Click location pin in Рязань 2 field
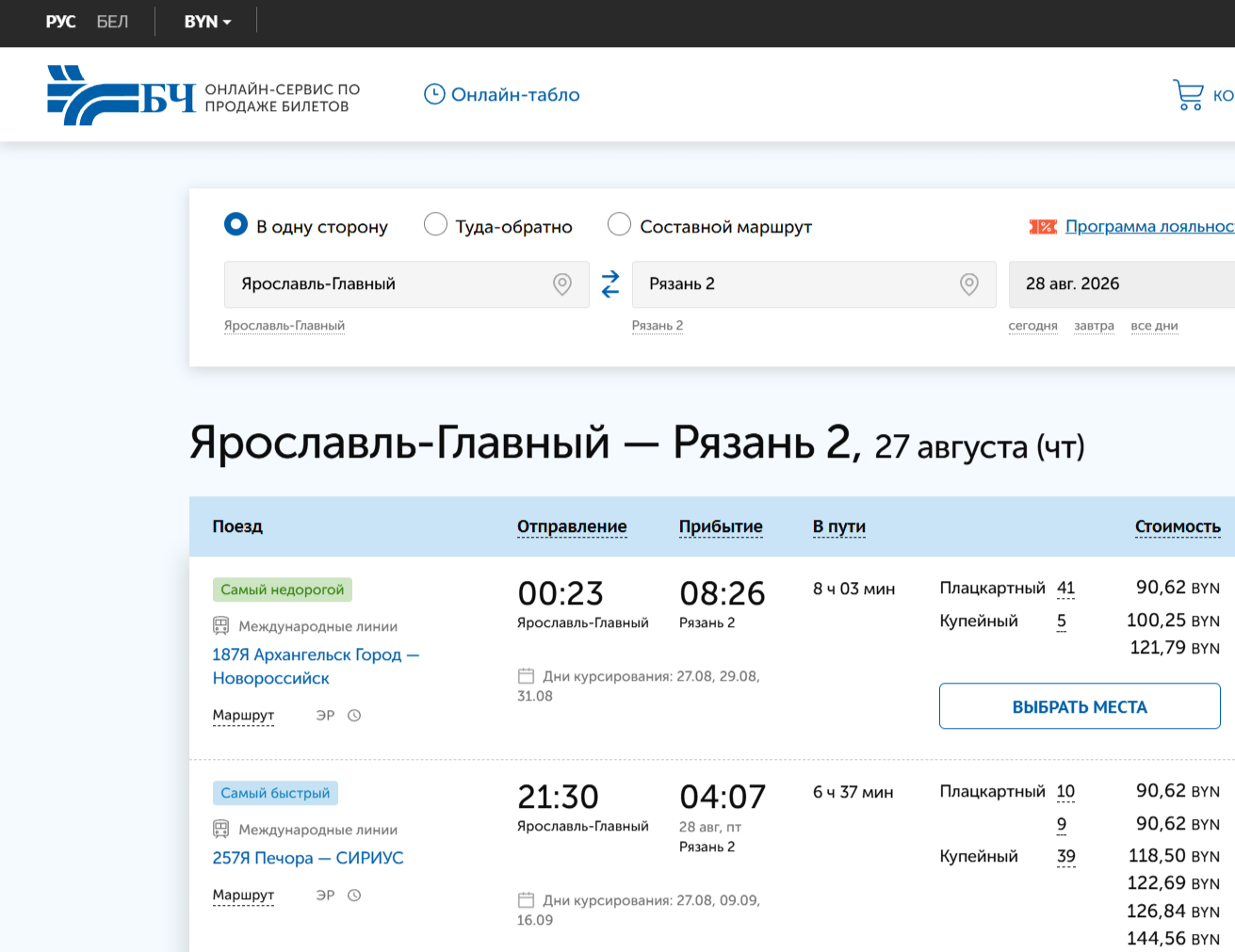This screenshot has height=952, width=1235. tap(969, 284)
